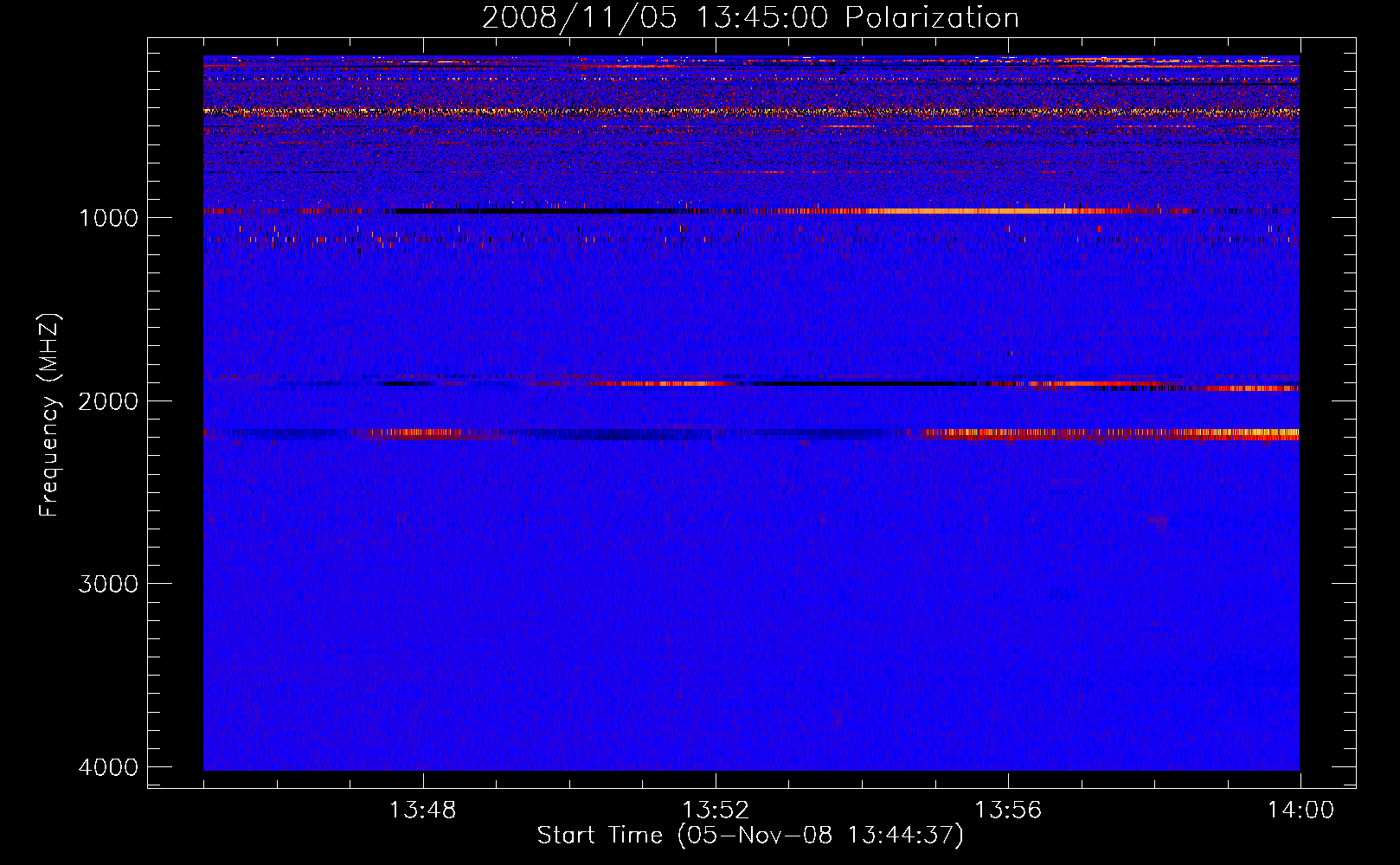Click the 1000 frequency tick label
1400x865 pixels.
(108, 217)
